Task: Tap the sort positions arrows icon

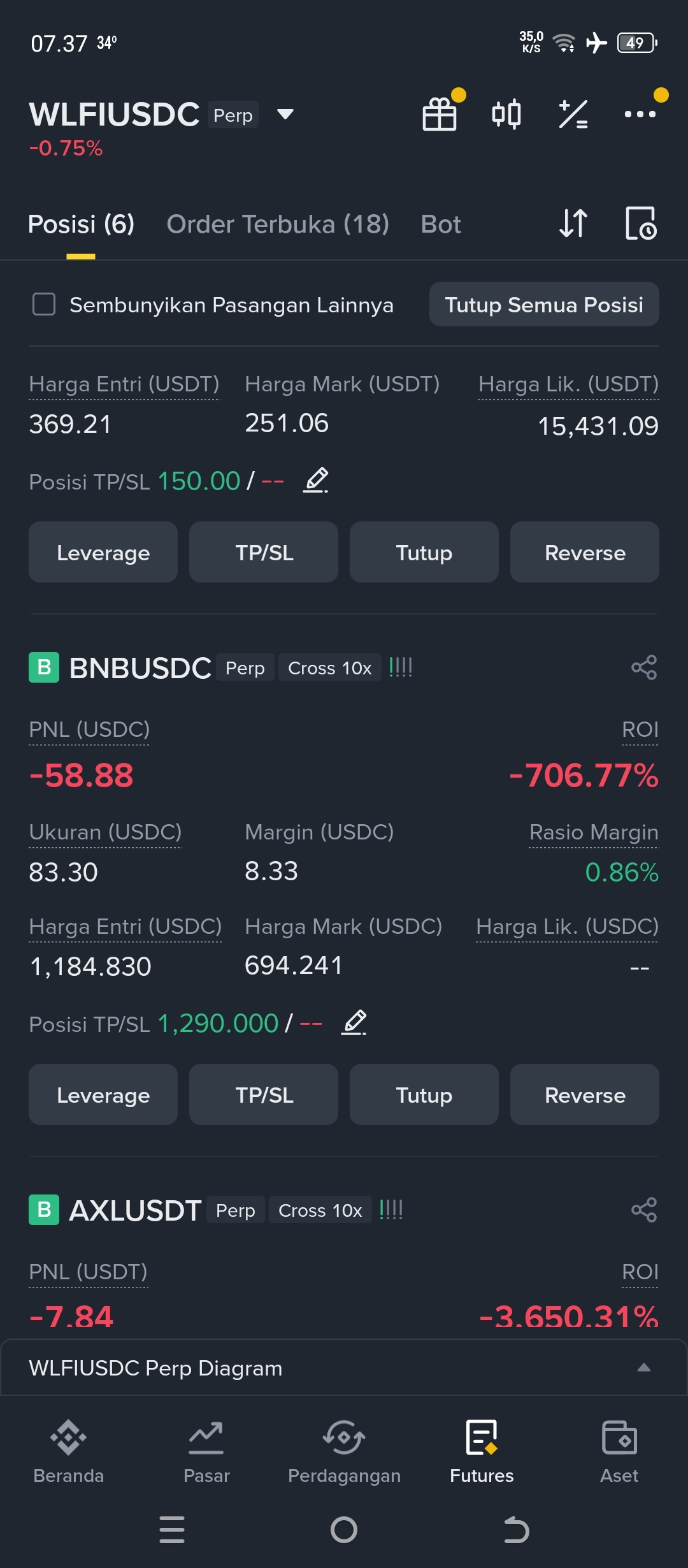Action: click(573, 224)
